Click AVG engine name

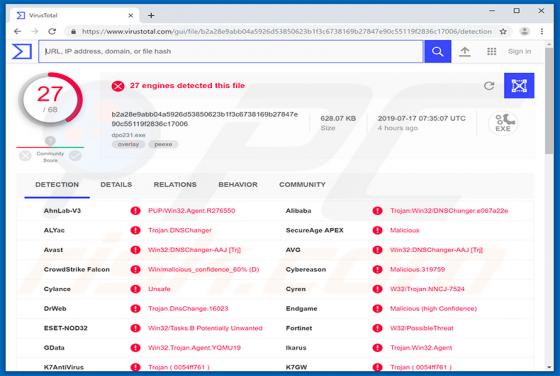pyautogui.click(x=293, y=250)
